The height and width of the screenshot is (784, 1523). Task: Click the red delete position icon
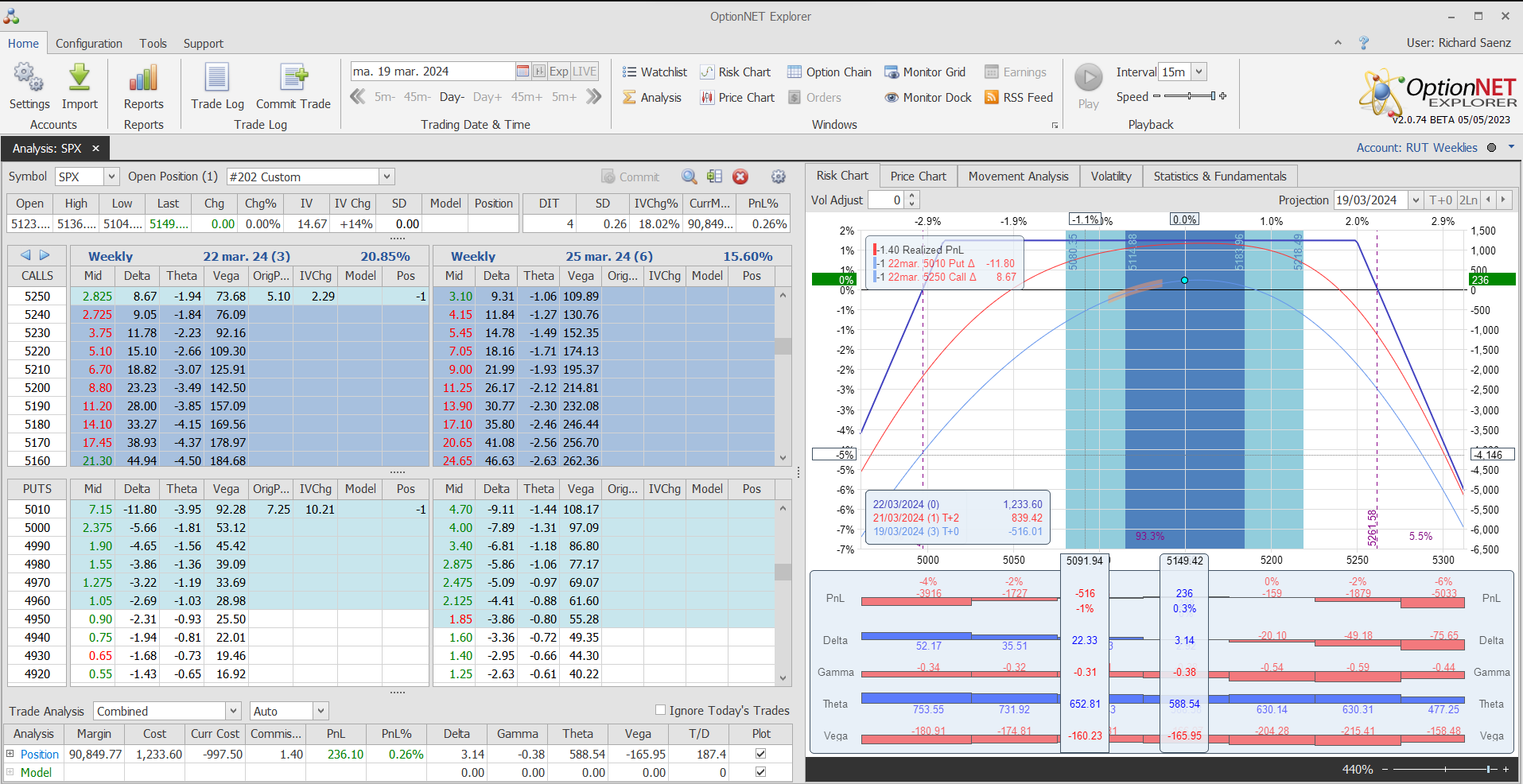[740, 177]
